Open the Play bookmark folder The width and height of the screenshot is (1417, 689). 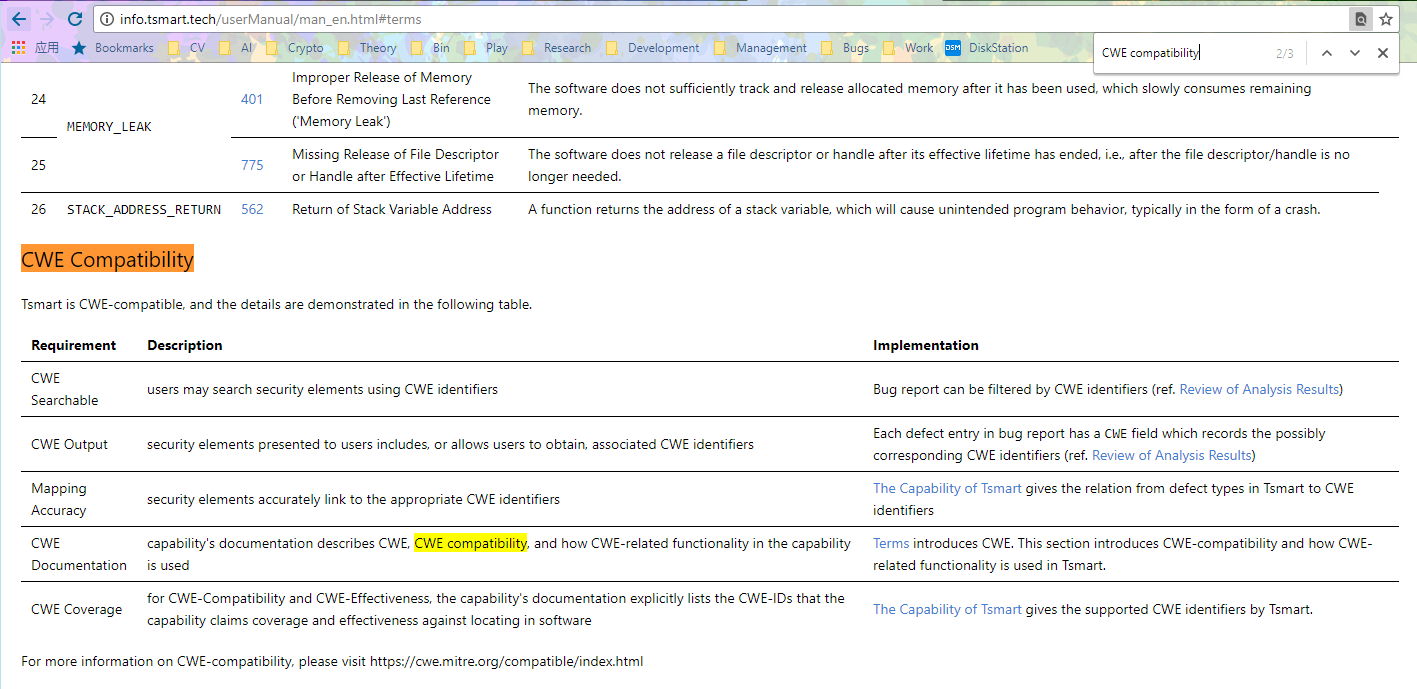coord(486,48)
